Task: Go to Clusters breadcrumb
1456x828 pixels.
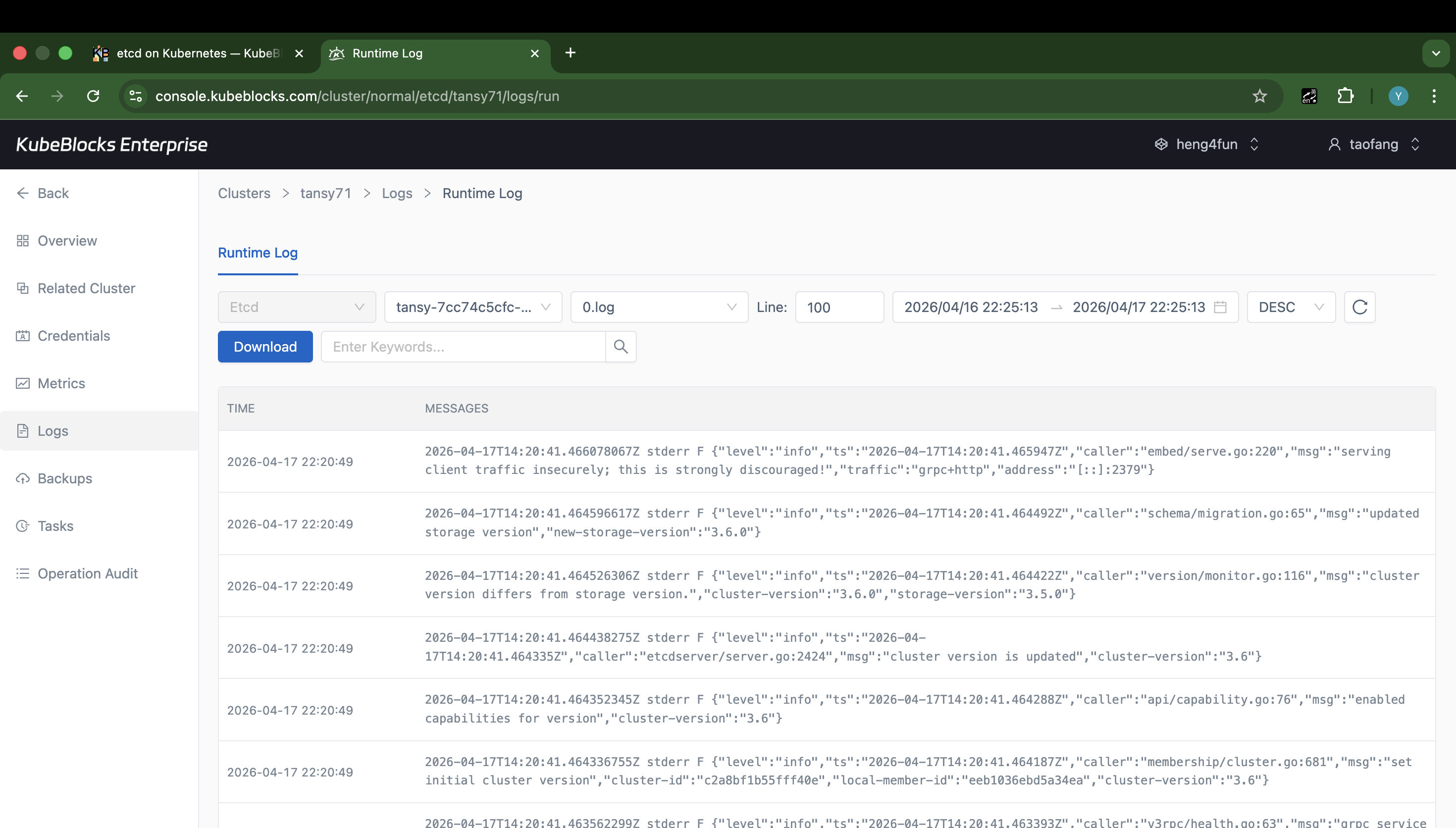Action: point(244,193)
